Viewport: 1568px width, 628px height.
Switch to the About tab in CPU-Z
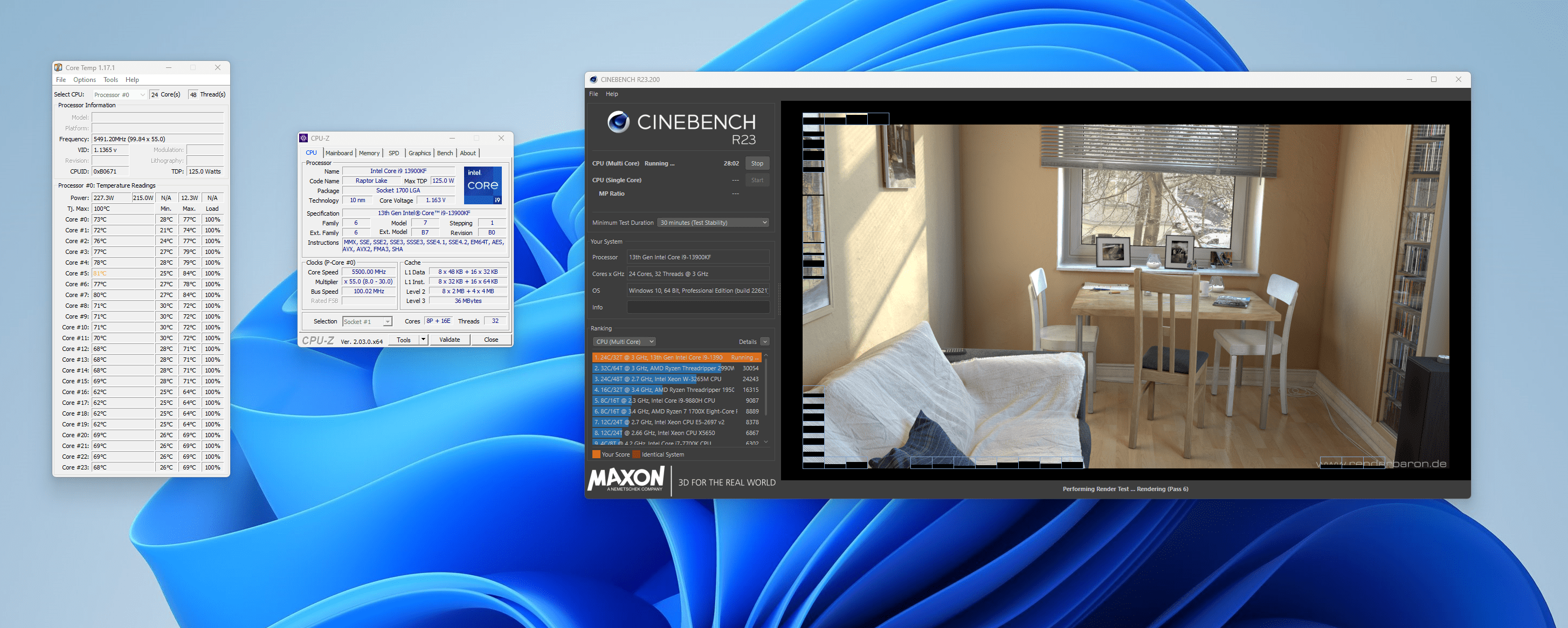click(x=468, y=153)
